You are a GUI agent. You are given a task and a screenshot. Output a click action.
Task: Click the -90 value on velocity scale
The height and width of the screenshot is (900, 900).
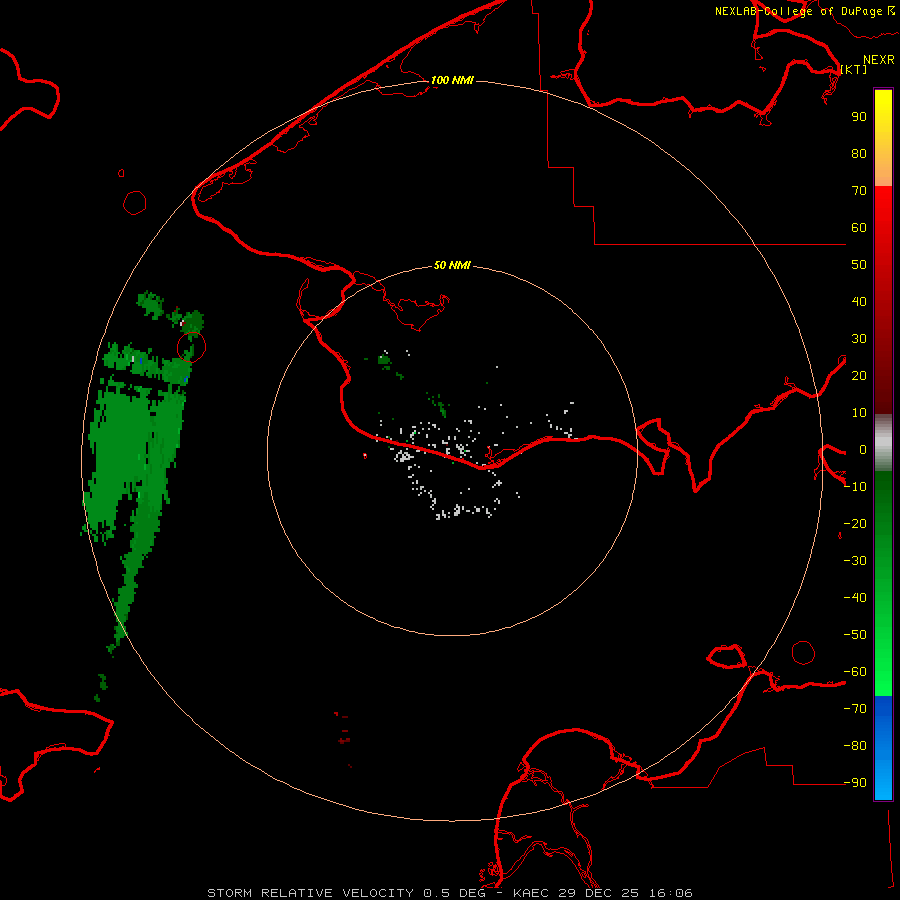click(855, 783)
